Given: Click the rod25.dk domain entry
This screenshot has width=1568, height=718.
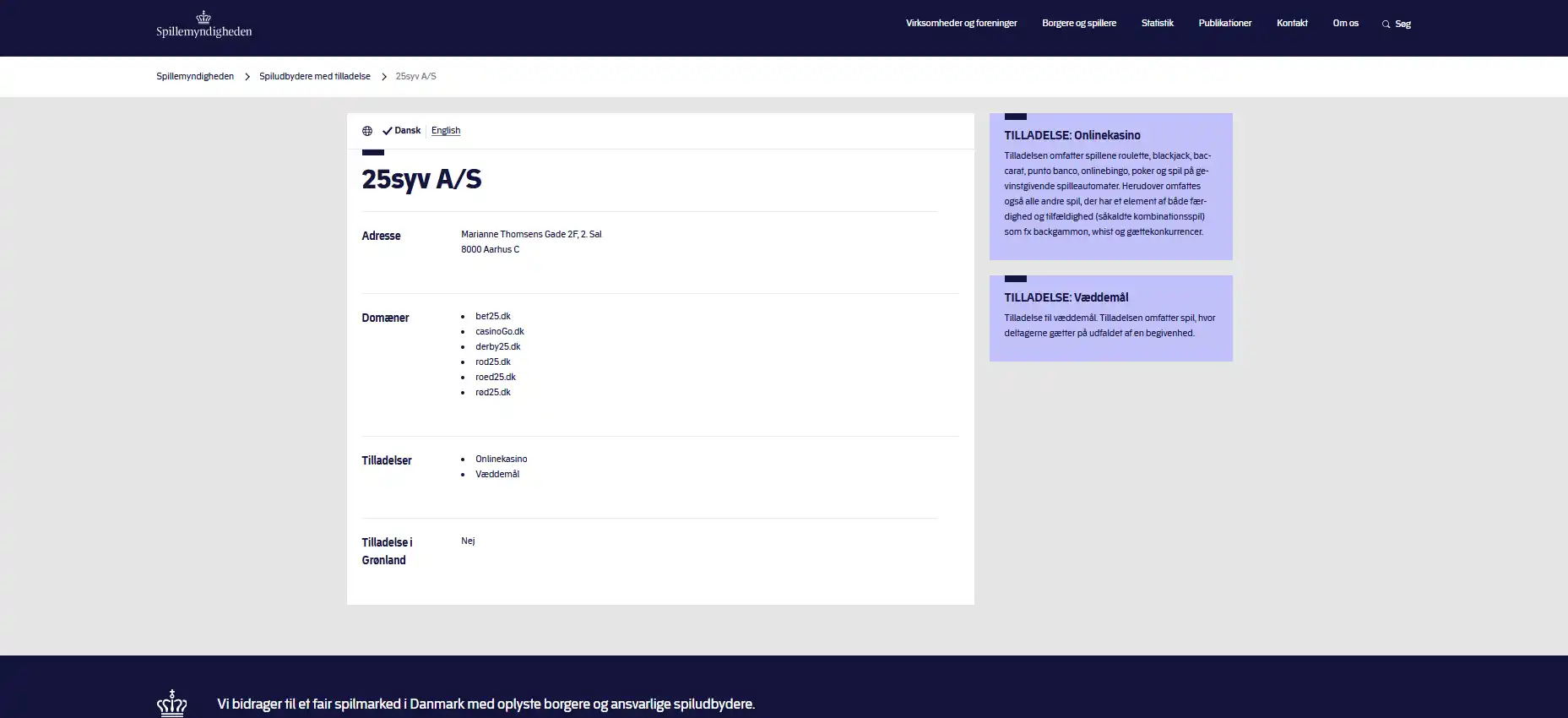Looking at the screenshot, I should 493,362.
